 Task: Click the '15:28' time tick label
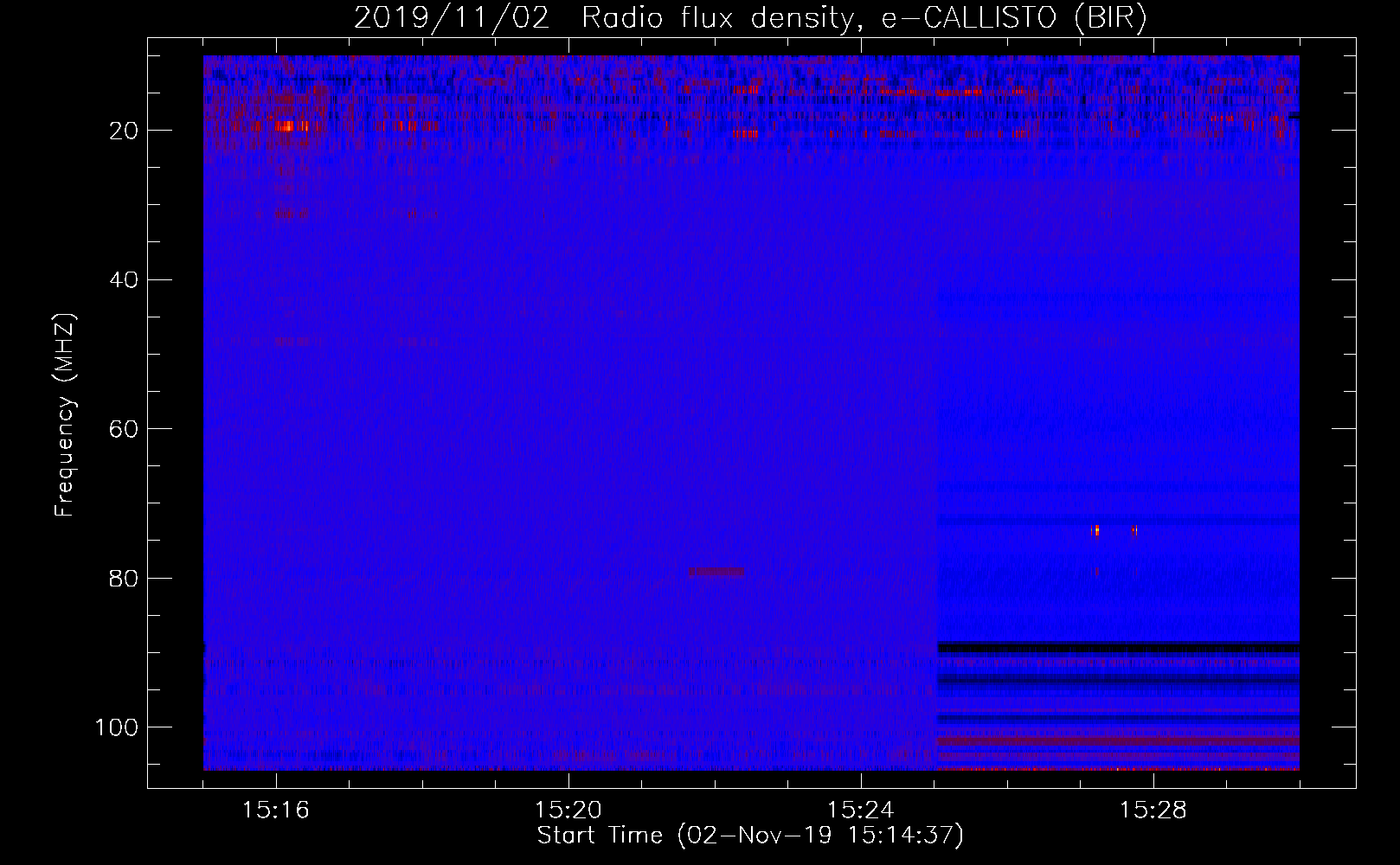(x=1153, y=811)
